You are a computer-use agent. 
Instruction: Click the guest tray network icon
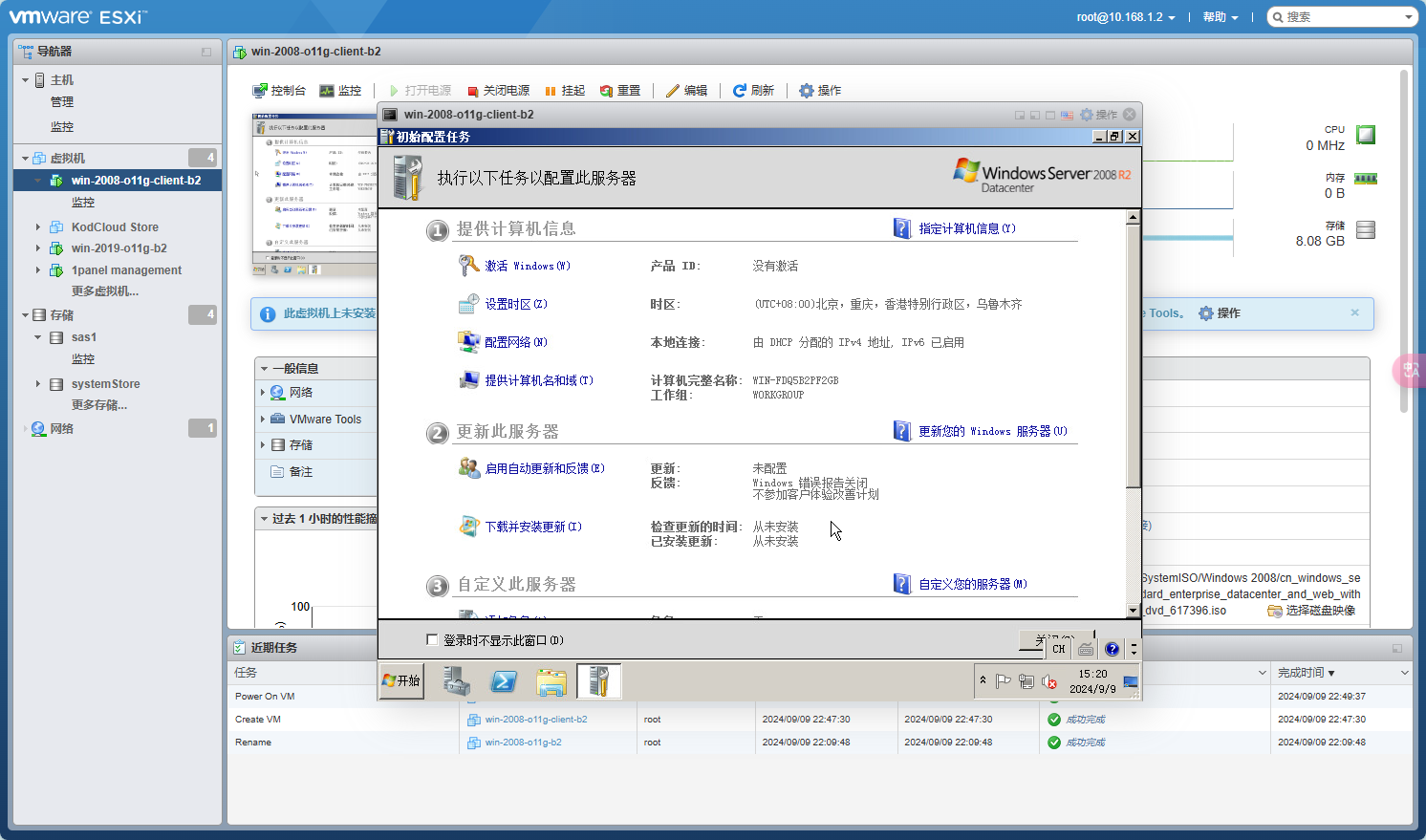(1026, 681)
